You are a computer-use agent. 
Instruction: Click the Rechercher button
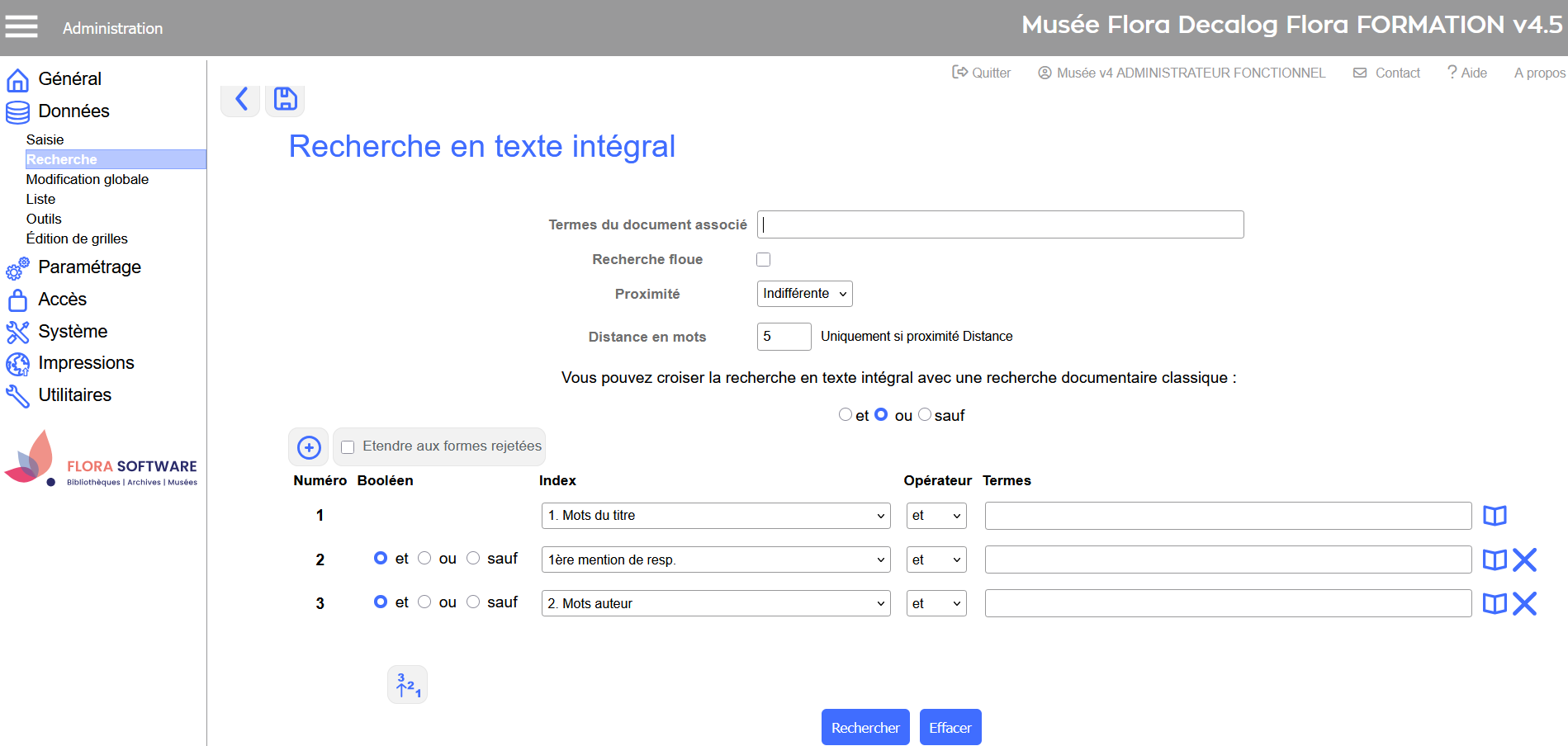pyautogui.click(x=865, y=727)
